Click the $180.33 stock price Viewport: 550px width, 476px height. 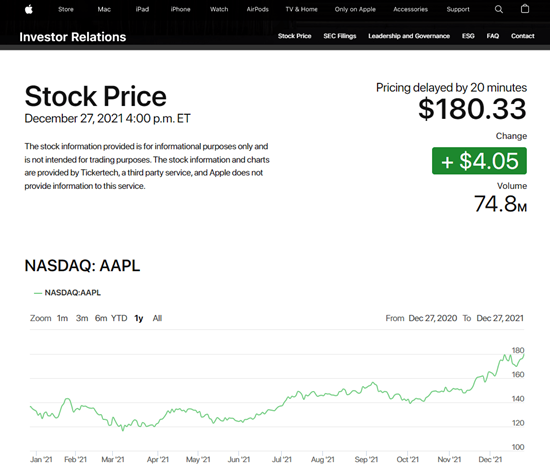coord(472,109)
